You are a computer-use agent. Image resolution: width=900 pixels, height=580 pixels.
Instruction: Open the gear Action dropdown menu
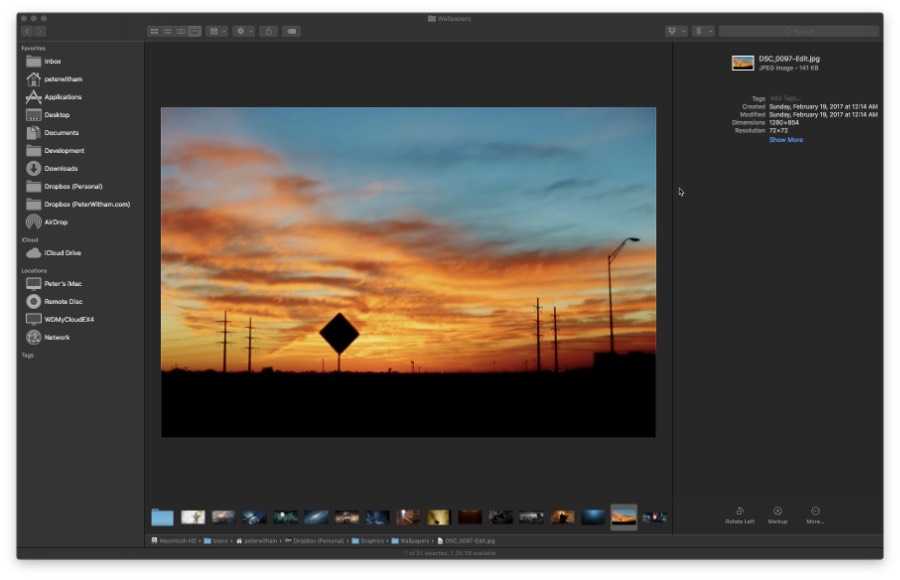click(244, 31)
